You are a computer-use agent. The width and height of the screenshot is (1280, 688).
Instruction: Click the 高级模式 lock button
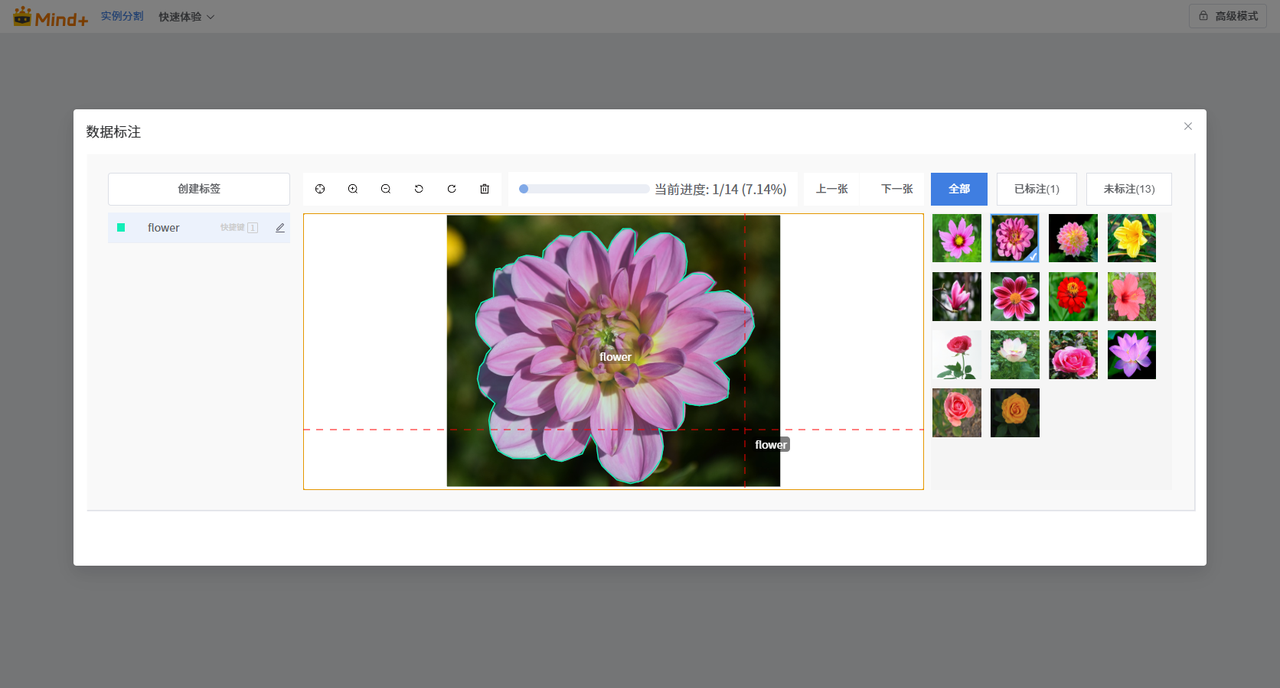(1227, 16)
